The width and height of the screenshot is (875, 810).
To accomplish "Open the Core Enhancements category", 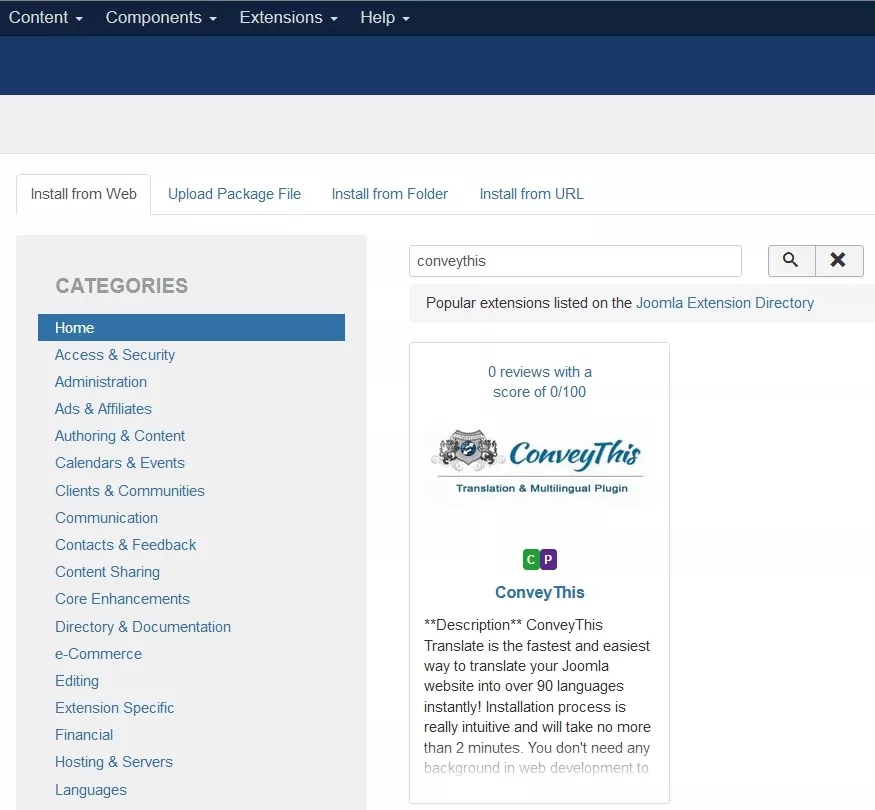I will point(122,599).
